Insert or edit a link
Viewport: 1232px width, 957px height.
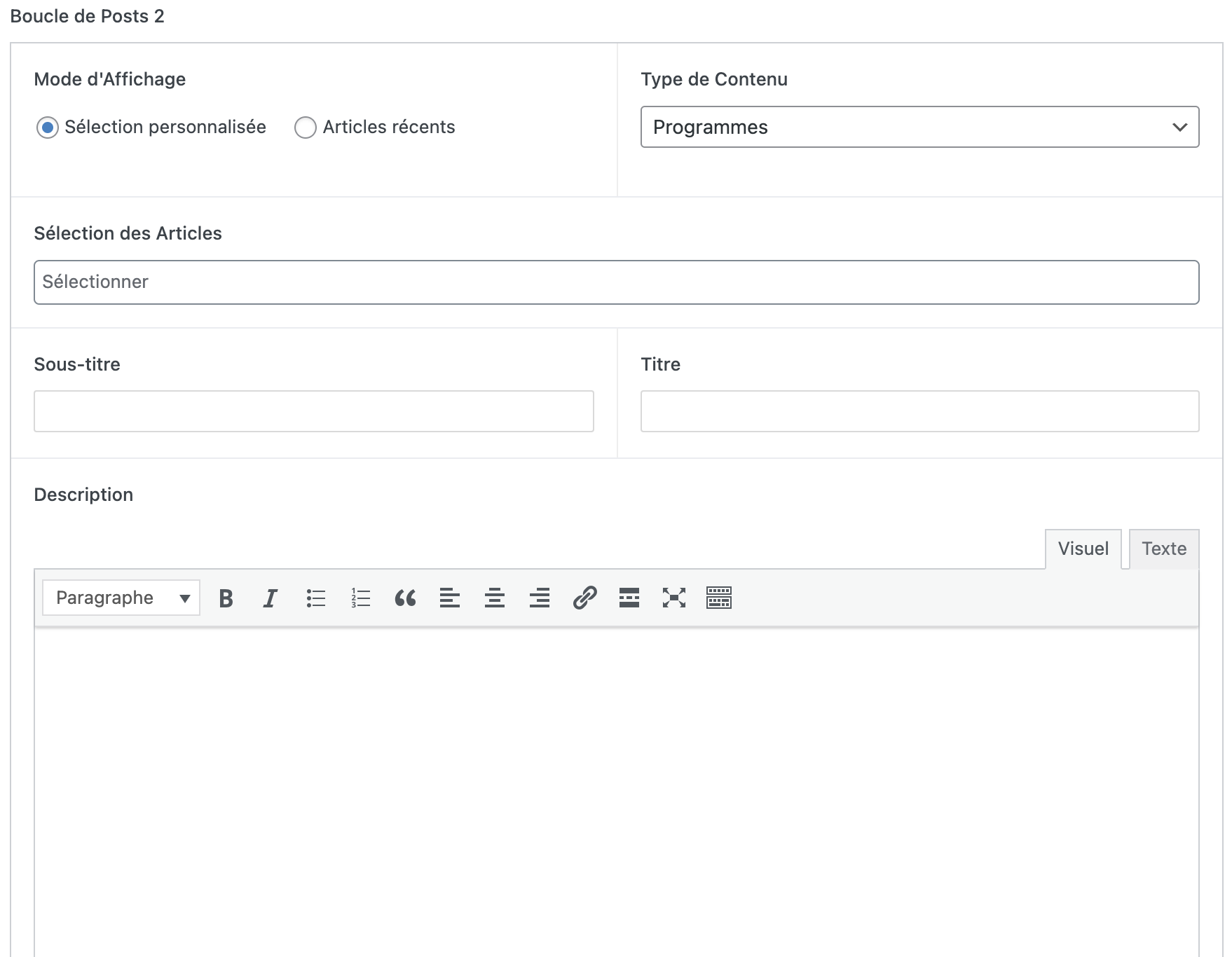click(584, 598)
